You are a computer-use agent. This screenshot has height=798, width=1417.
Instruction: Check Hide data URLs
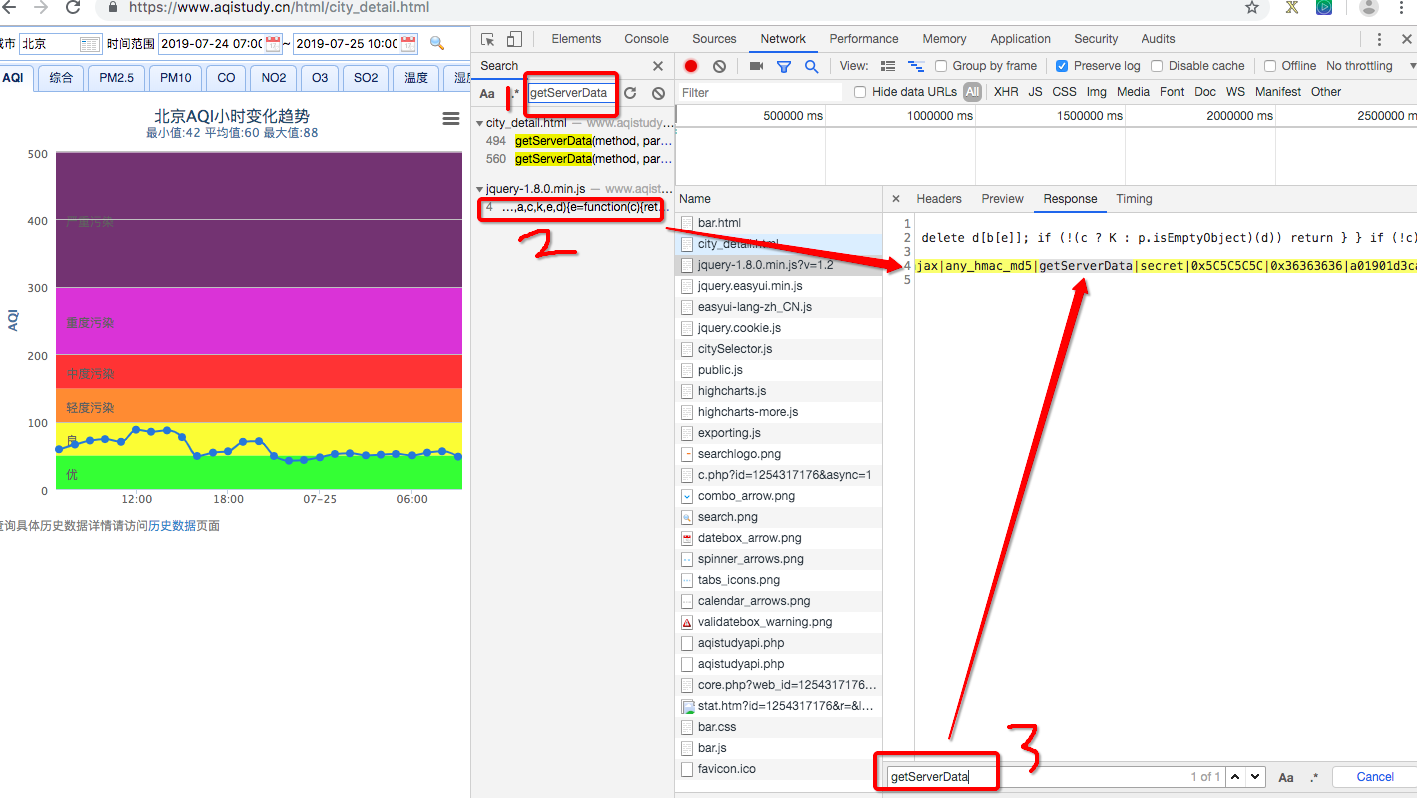(860, 92)
